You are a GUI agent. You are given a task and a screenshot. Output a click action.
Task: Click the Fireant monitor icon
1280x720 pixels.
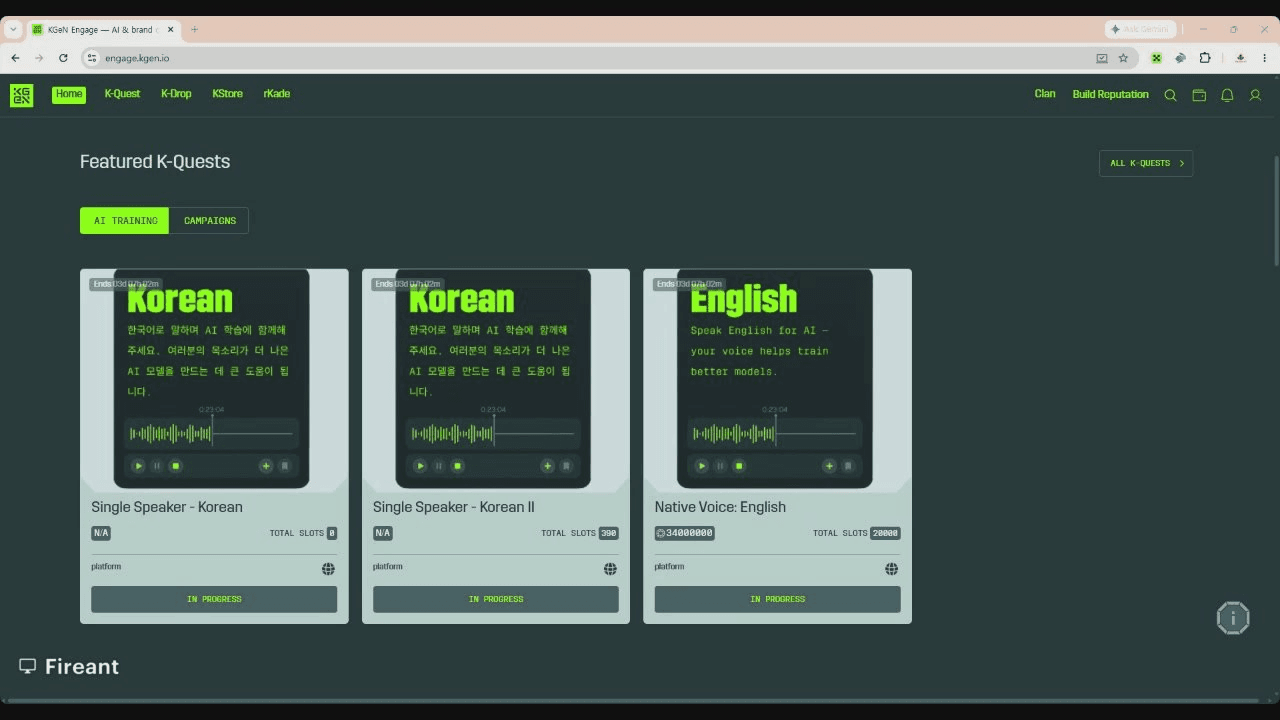pos(28,666)
